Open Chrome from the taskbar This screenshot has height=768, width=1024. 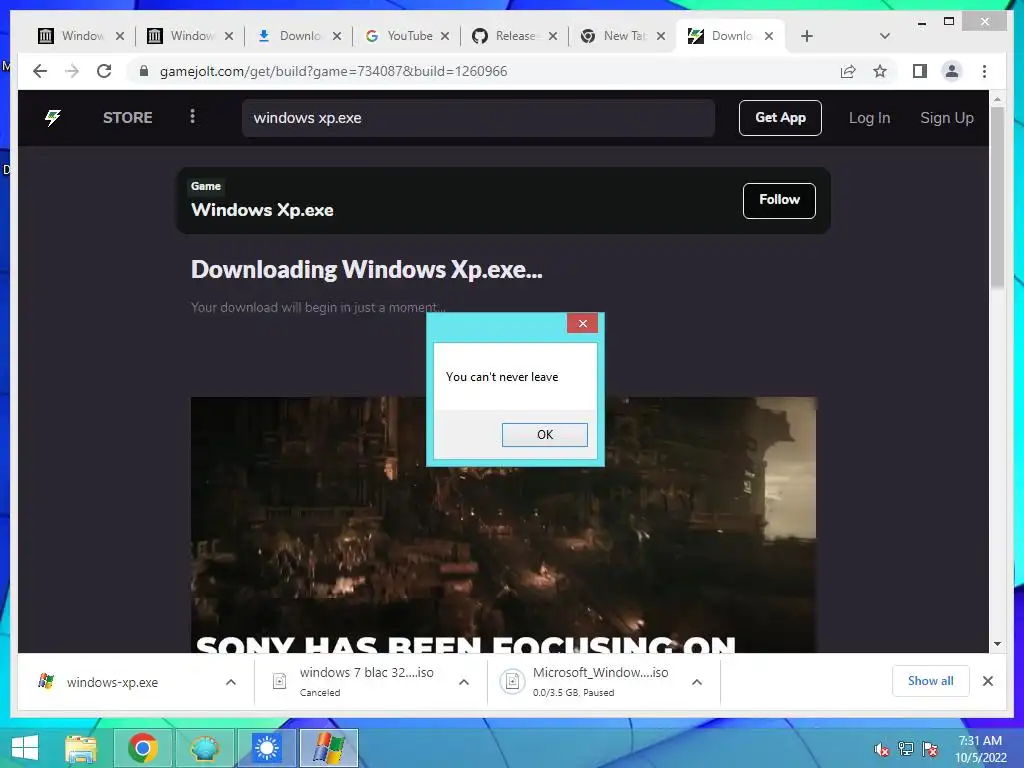(x=142, y=748)
